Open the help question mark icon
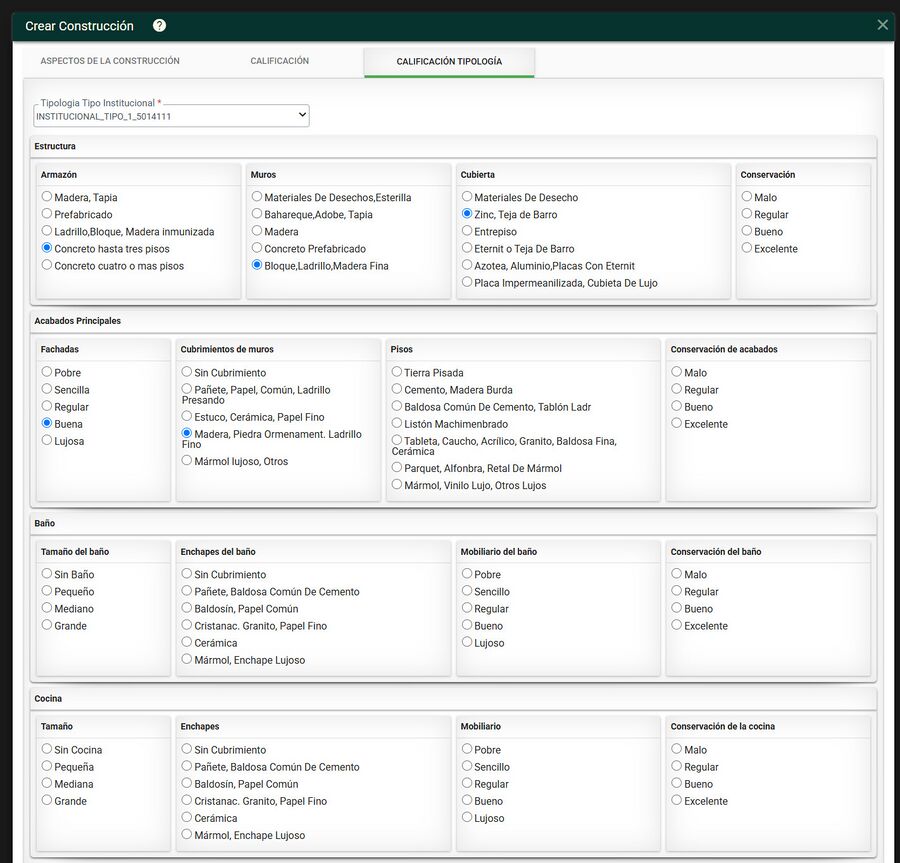Screen dimensions: 900x863 (x=160, y=26)
